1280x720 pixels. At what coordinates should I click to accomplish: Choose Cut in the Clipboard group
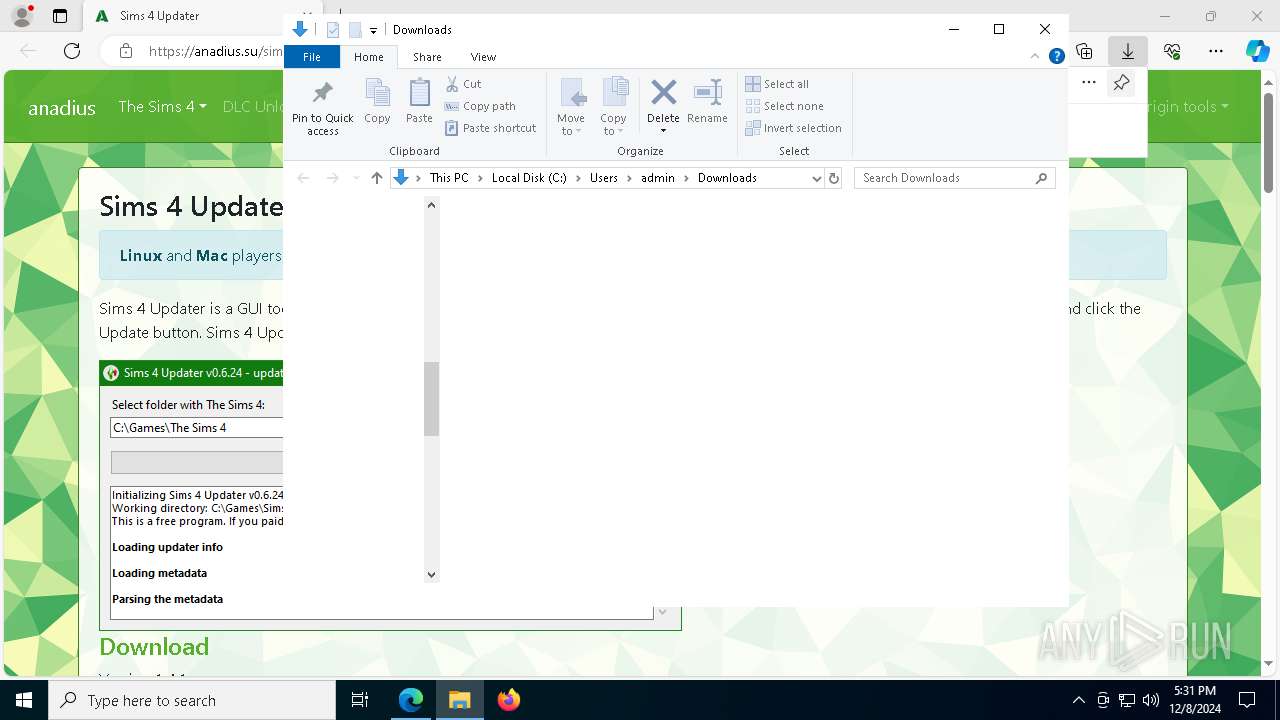(x=463, y=84)
